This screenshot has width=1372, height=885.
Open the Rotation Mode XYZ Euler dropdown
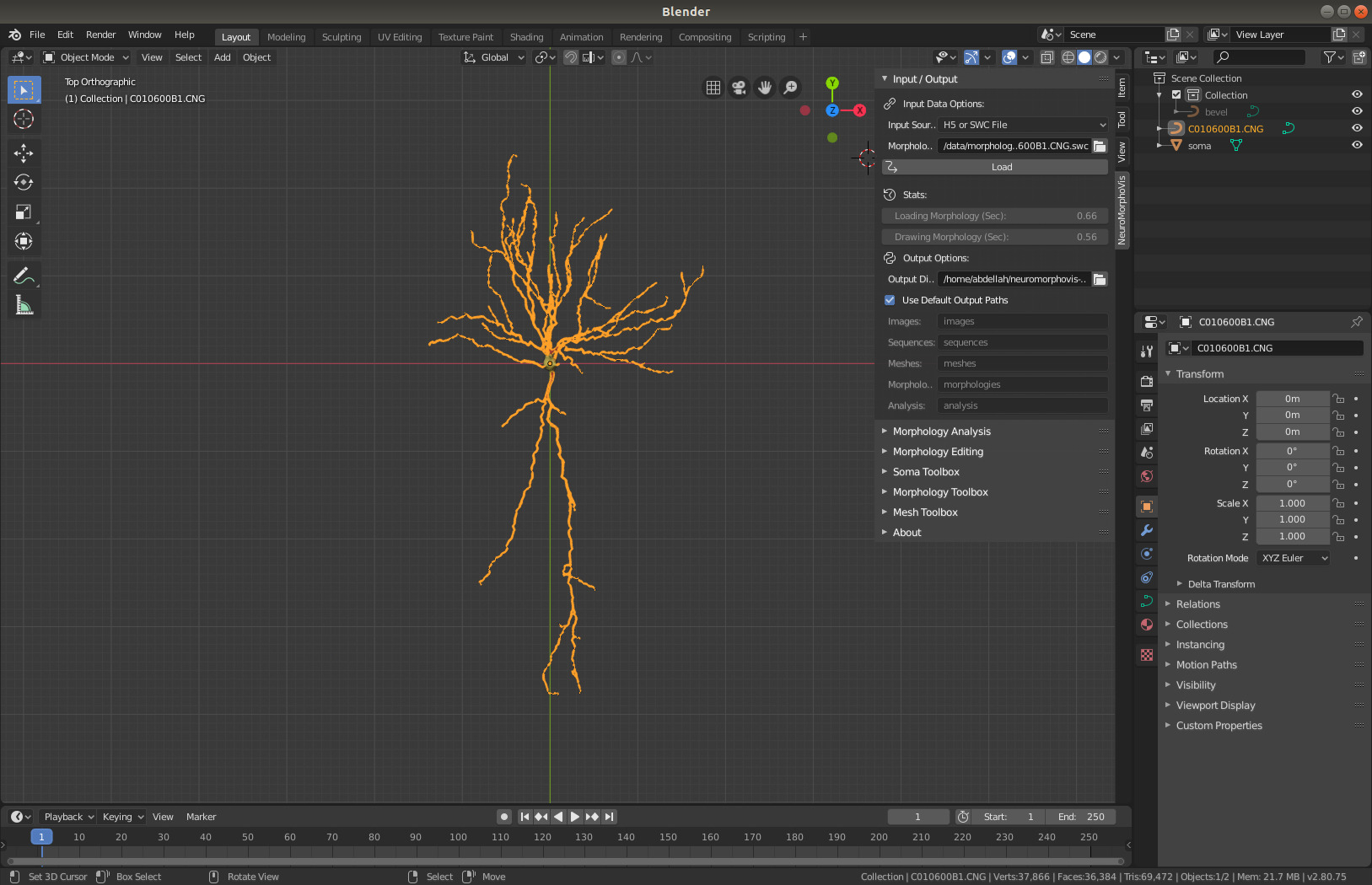point(1293,558)
